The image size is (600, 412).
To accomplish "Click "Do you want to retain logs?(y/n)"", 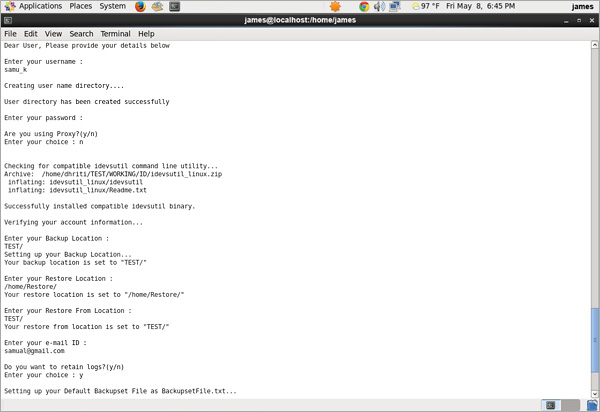I will [64, 367].
